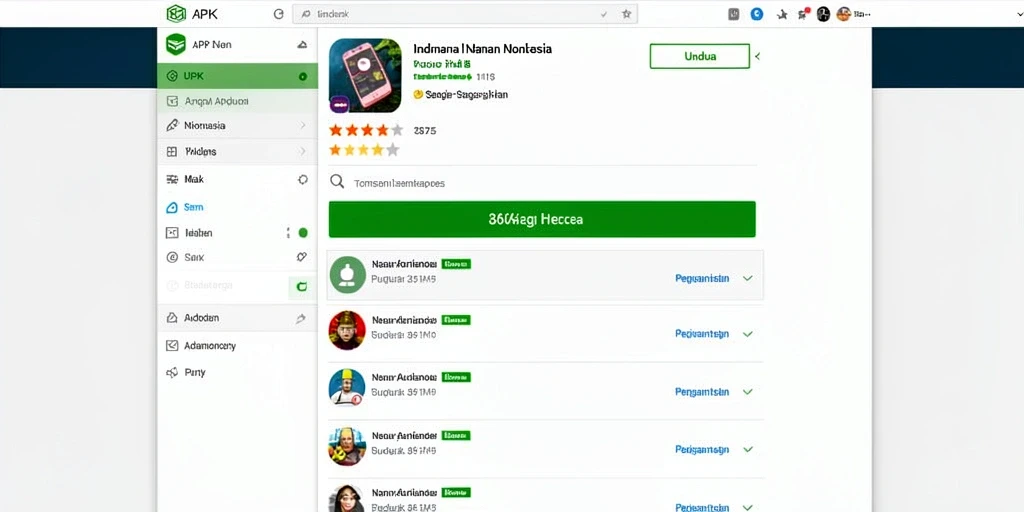
Task: Expand the chevron on the yellow-hat blue-avatar row
Action: point(748,392)
